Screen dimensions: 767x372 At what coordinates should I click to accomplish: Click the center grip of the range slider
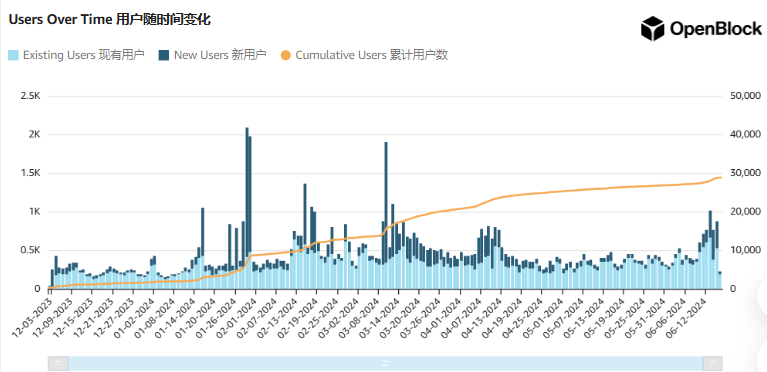[385, 363]
